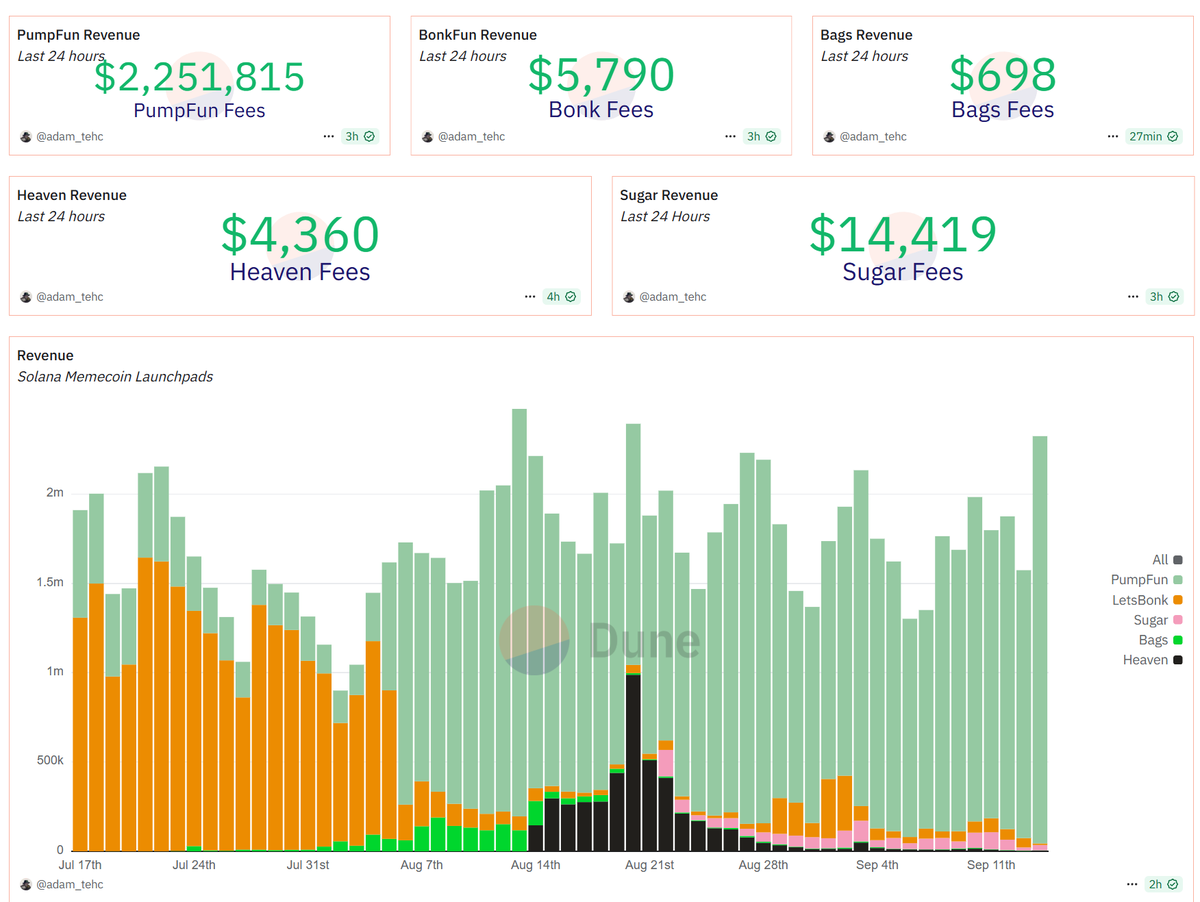Click the author avatar below the Revenue chart

tap(25, 884)
